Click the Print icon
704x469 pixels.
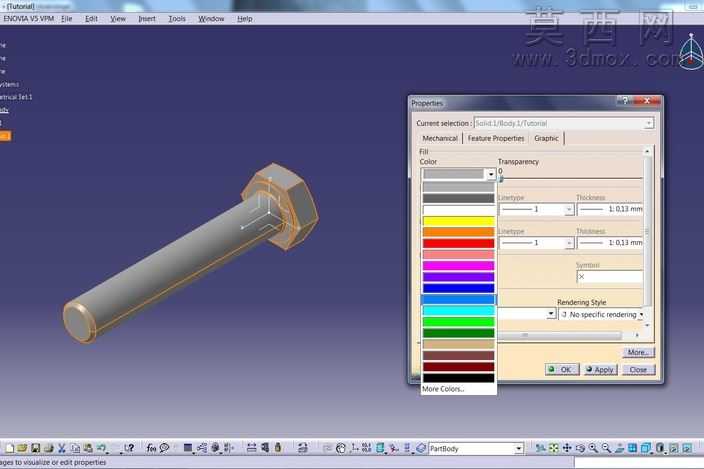click(48, 448)
